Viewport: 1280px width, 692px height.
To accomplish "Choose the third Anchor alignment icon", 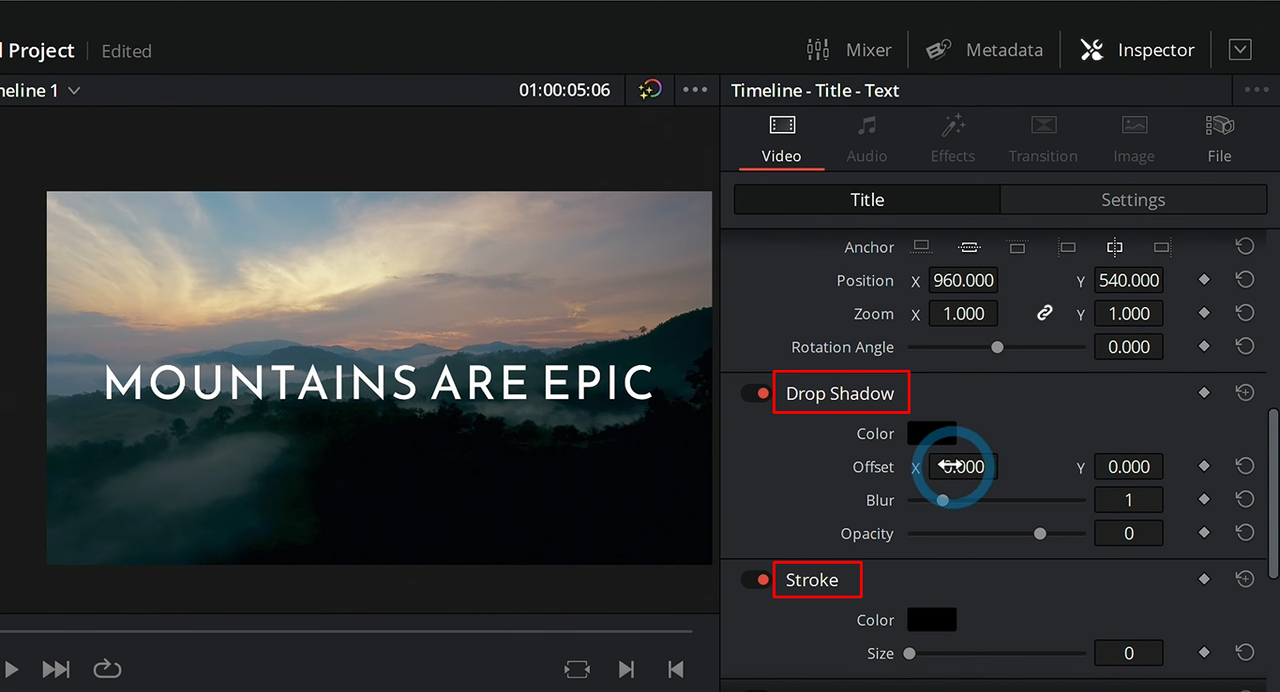I will (x=1017, y=247).
